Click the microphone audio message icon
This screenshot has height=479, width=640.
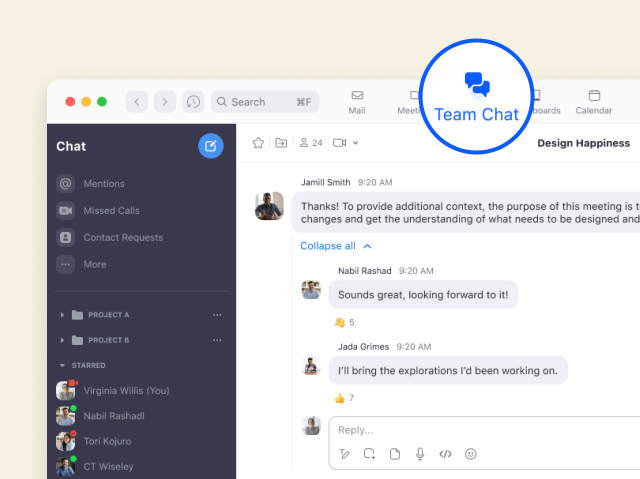coord(420,454)
